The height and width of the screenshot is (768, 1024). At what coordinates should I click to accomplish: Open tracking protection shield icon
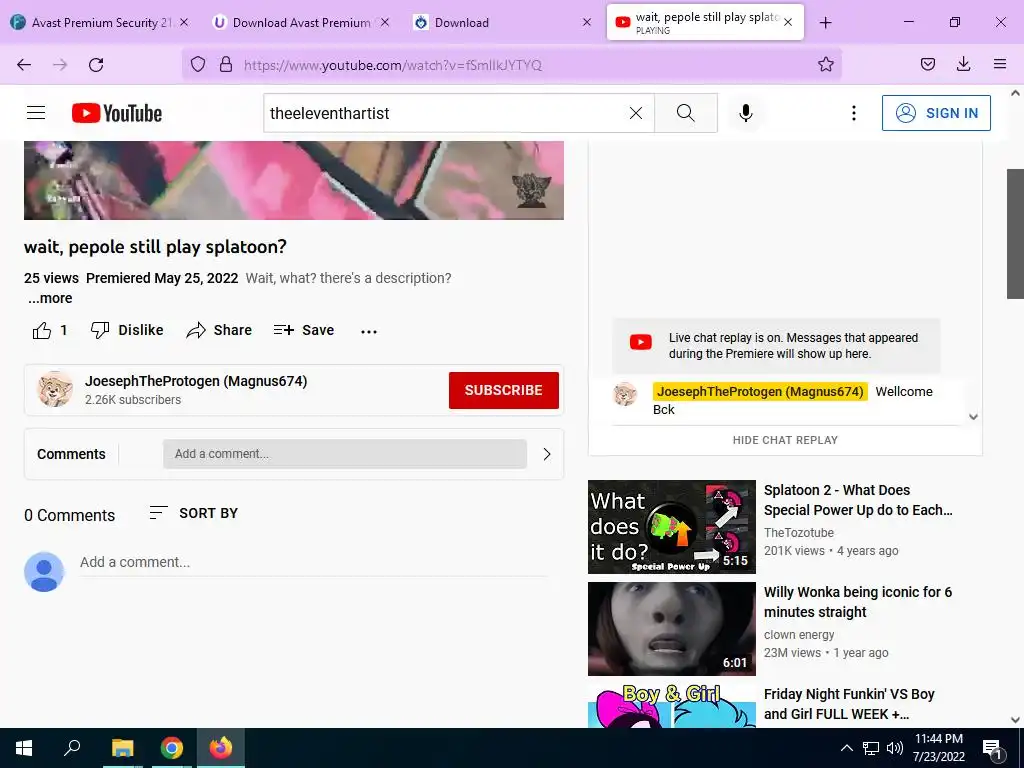pos(198,64)
